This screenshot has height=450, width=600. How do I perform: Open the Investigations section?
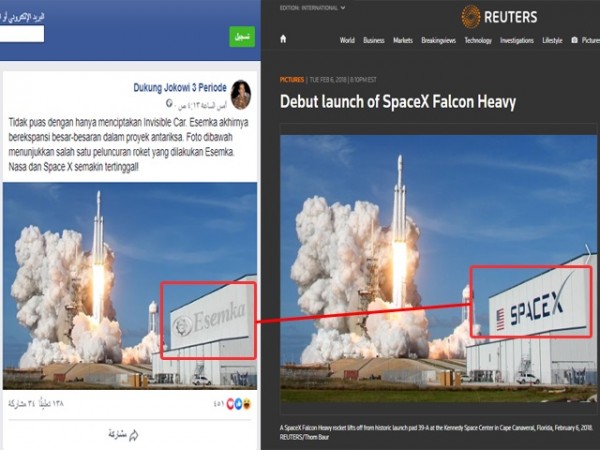pyautogui.click(x=517, y=40)
